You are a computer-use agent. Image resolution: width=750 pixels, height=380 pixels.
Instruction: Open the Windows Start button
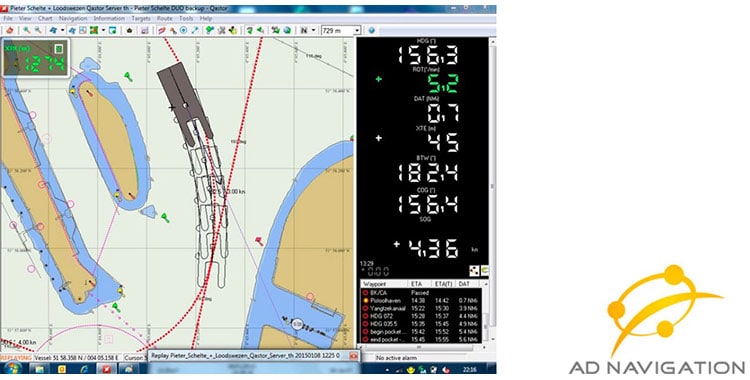[x=13, y=369]
